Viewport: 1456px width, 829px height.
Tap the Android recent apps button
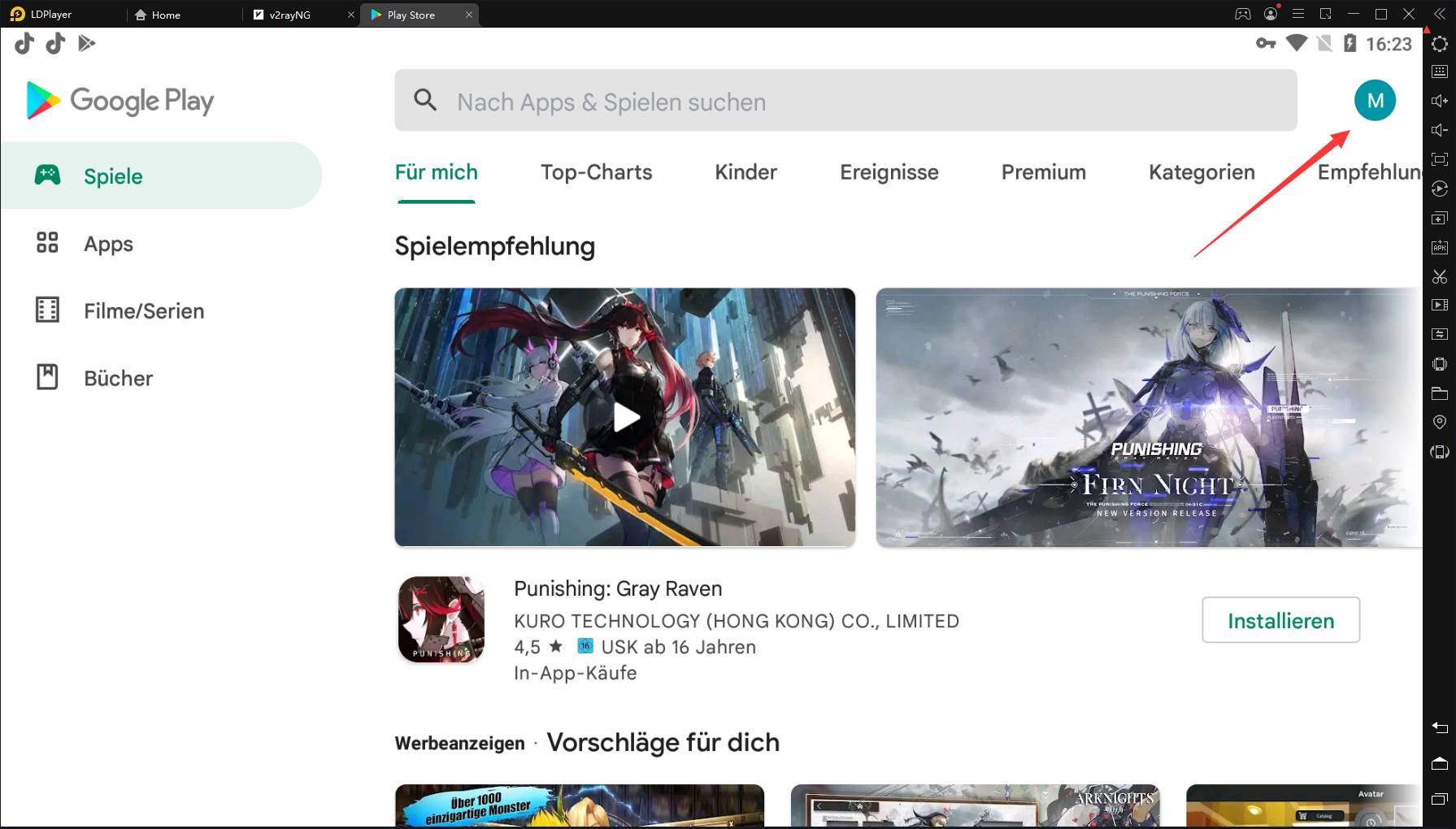pyautogui.click(x=1440, y=799)
